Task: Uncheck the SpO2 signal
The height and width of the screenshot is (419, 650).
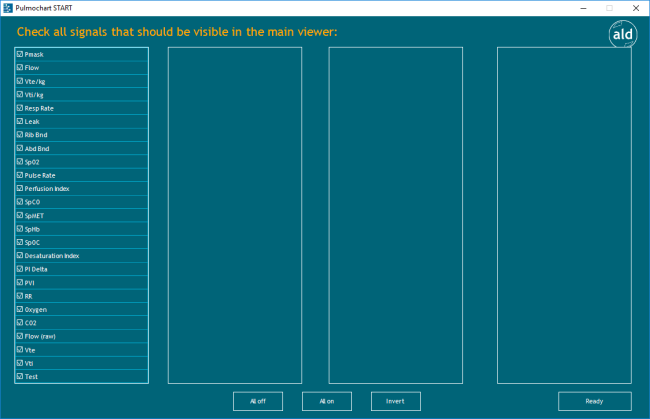Action: point(20,162)
